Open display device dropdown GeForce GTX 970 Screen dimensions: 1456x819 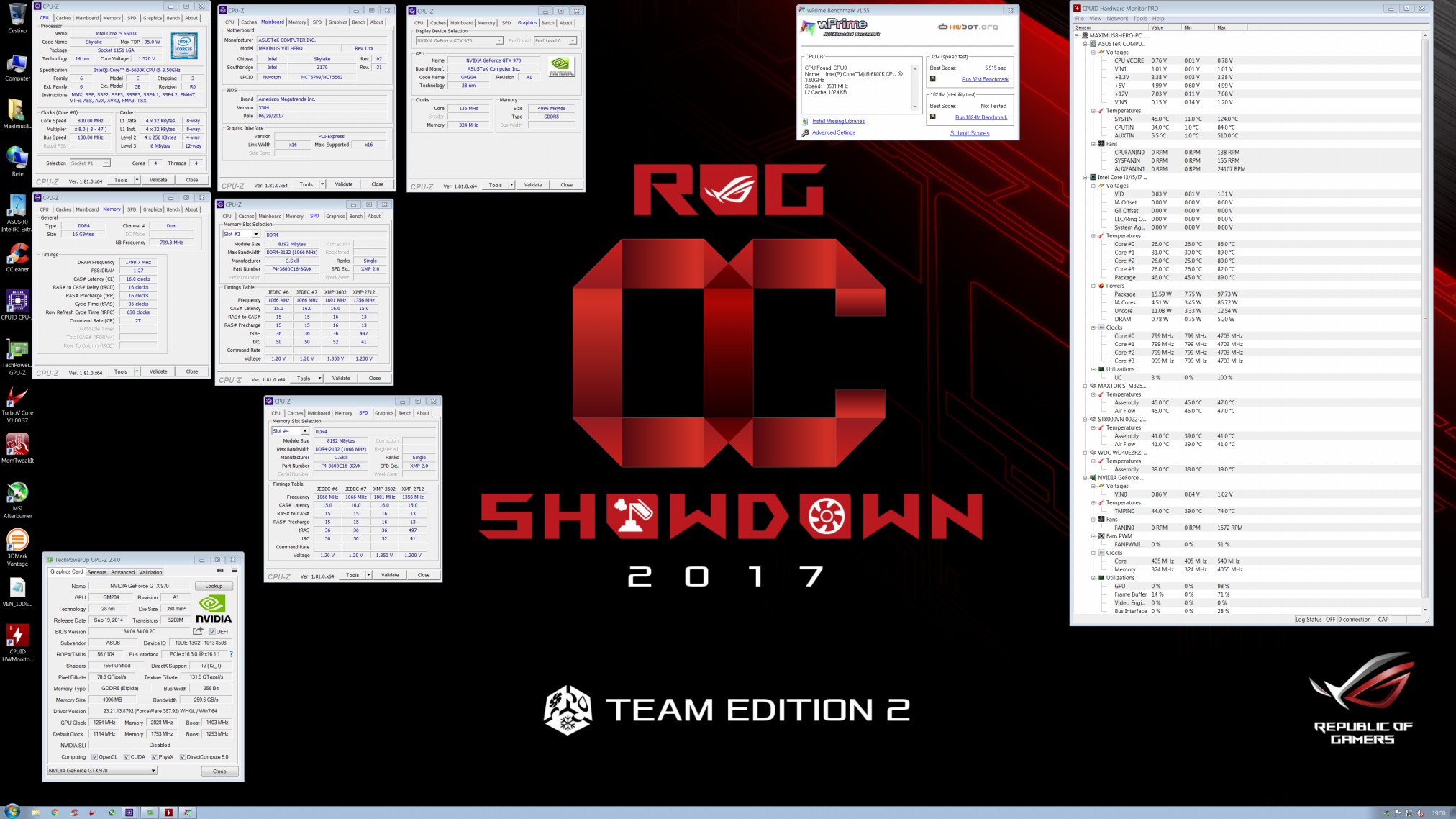[458, 41]
